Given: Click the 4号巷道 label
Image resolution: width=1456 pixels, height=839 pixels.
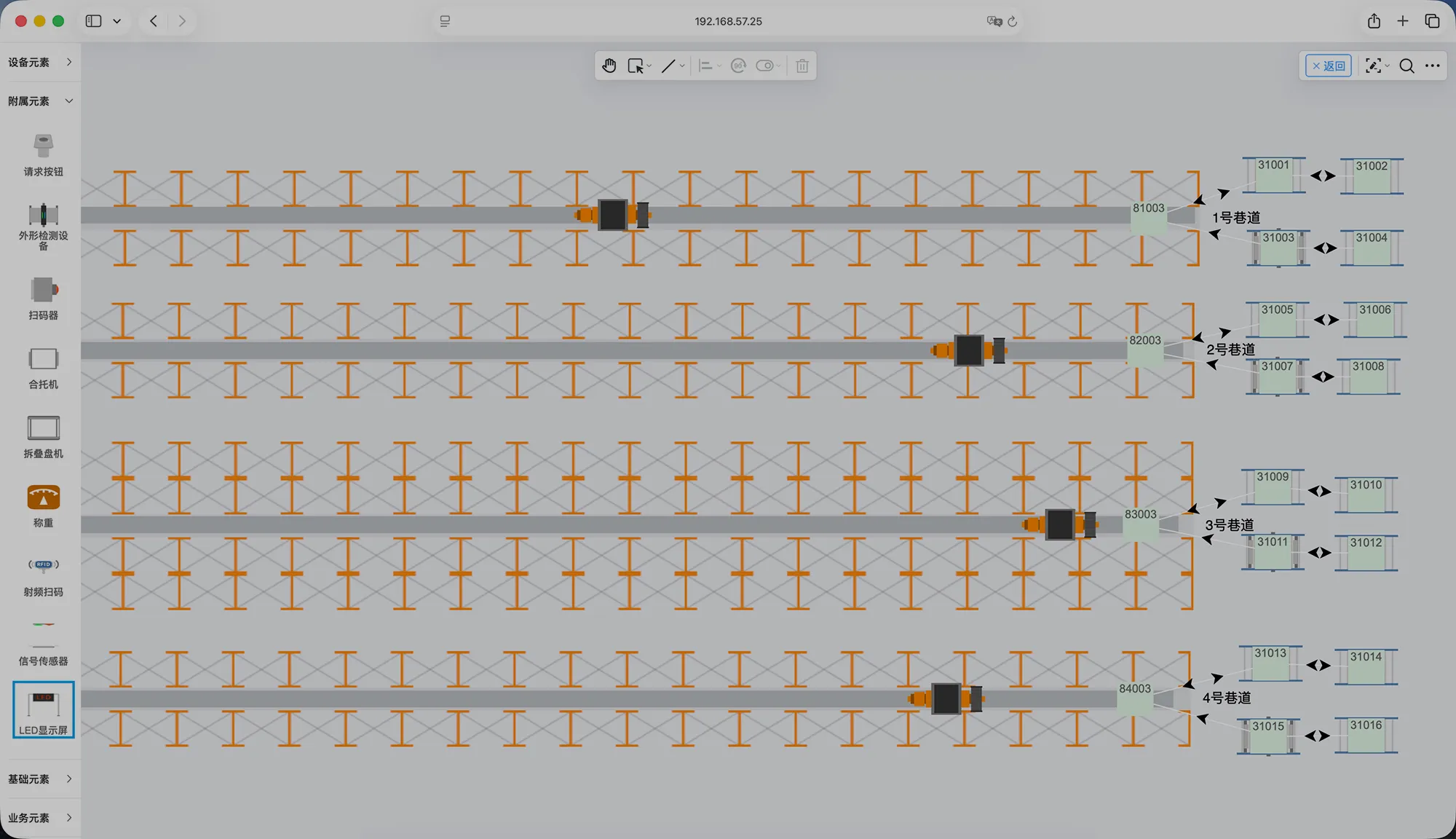Looking at the screenshot, I should [x=1227, y=698].
